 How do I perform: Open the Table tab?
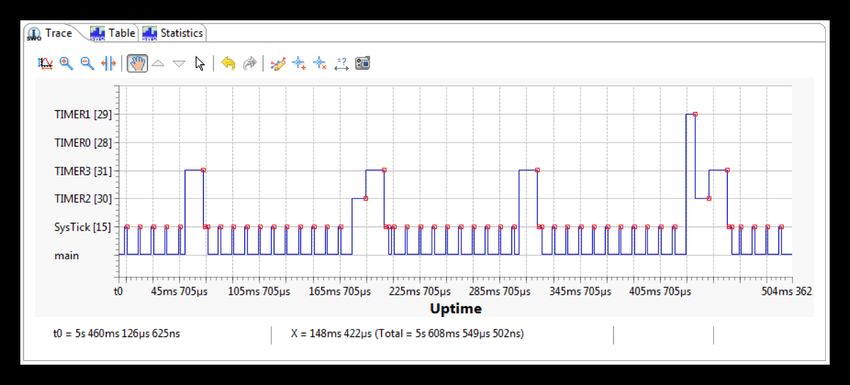(113, 33)
